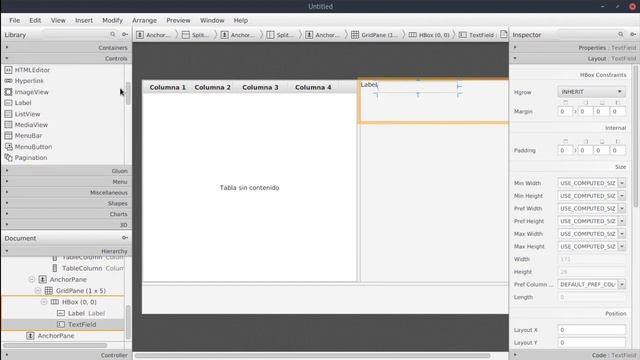Screen dimensions: 640x360
Task: Select the Pagination control icon
Action: 8,158
